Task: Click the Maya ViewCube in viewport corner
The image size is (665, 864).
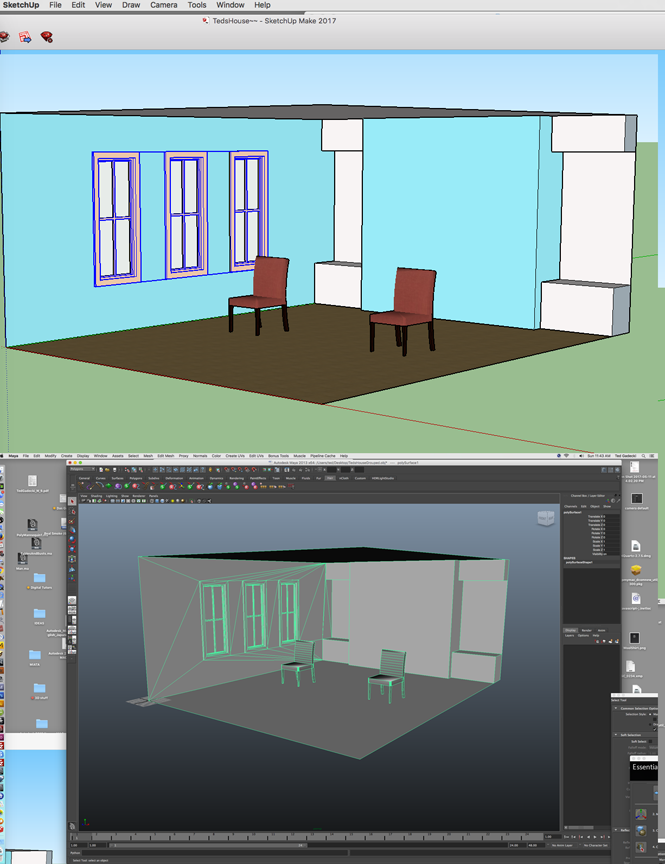Action: (x=544, y=517)
